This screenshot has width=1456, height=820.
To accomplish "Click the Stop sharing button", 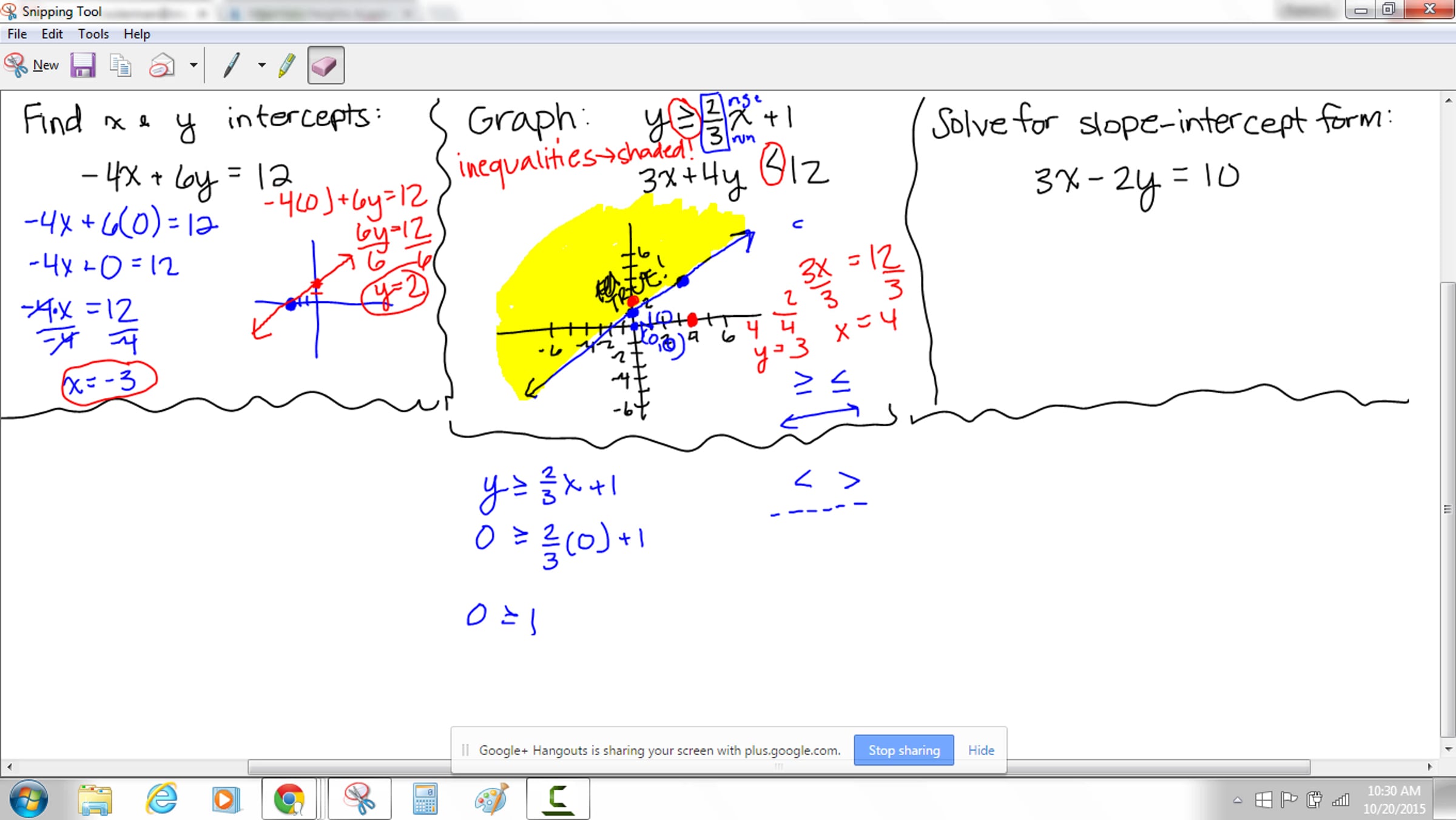I will click(903, 750).
